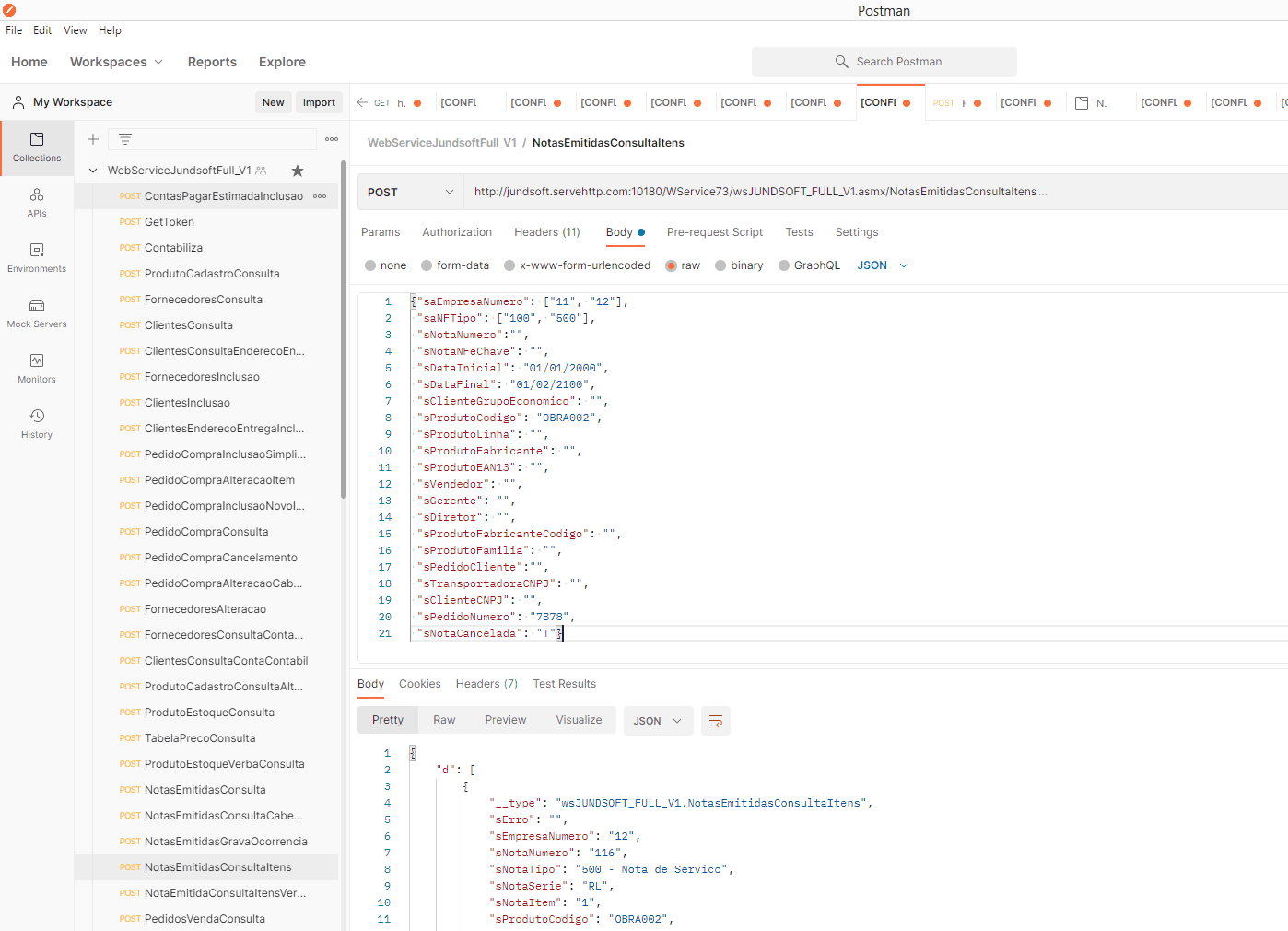Viewport: 1288px width, 931px height.
Task: Open the APIs sidebar panel
Action: coord(37,202)
